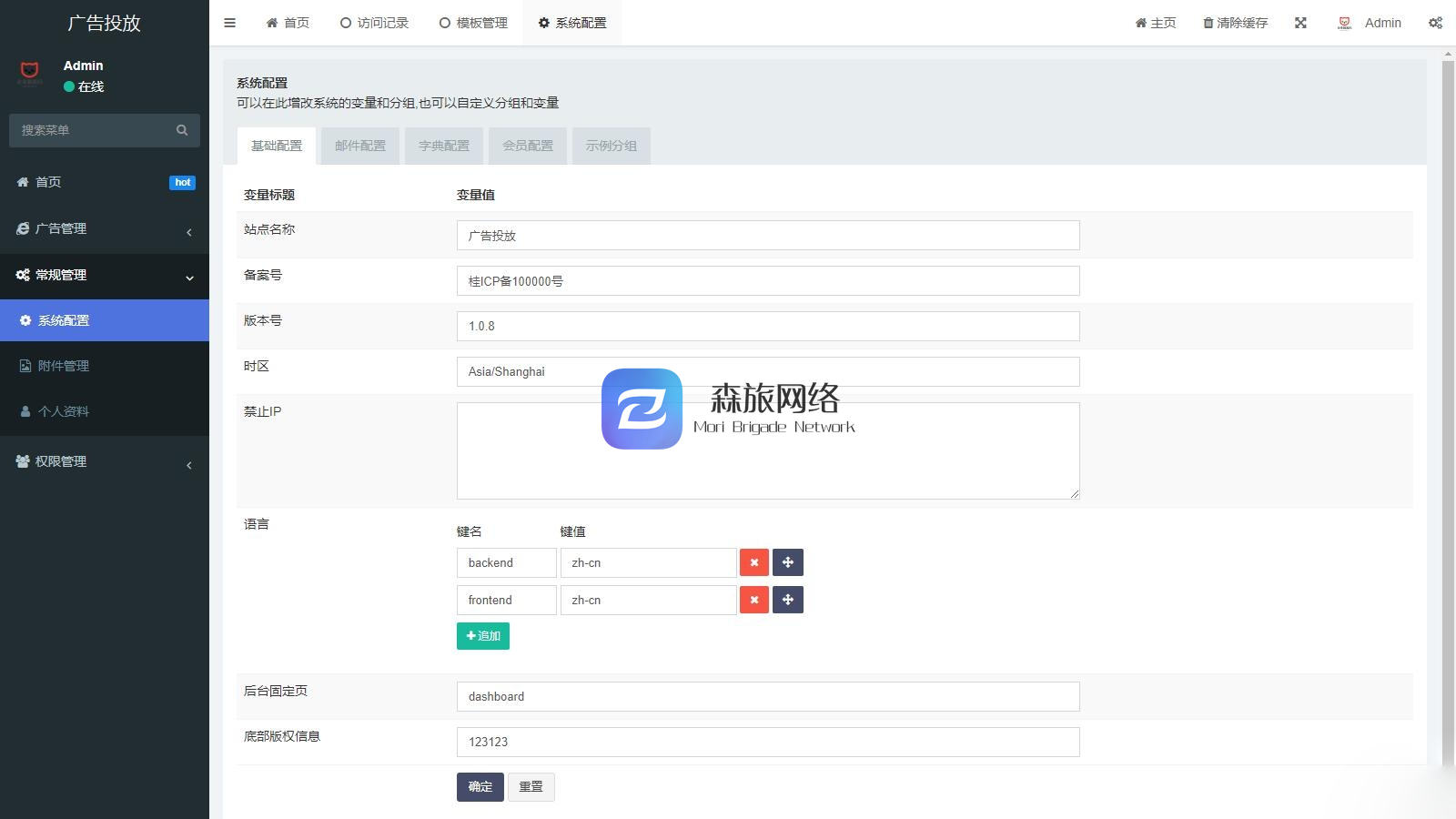Open 个人资料 in the sidebar

(105, 411)
